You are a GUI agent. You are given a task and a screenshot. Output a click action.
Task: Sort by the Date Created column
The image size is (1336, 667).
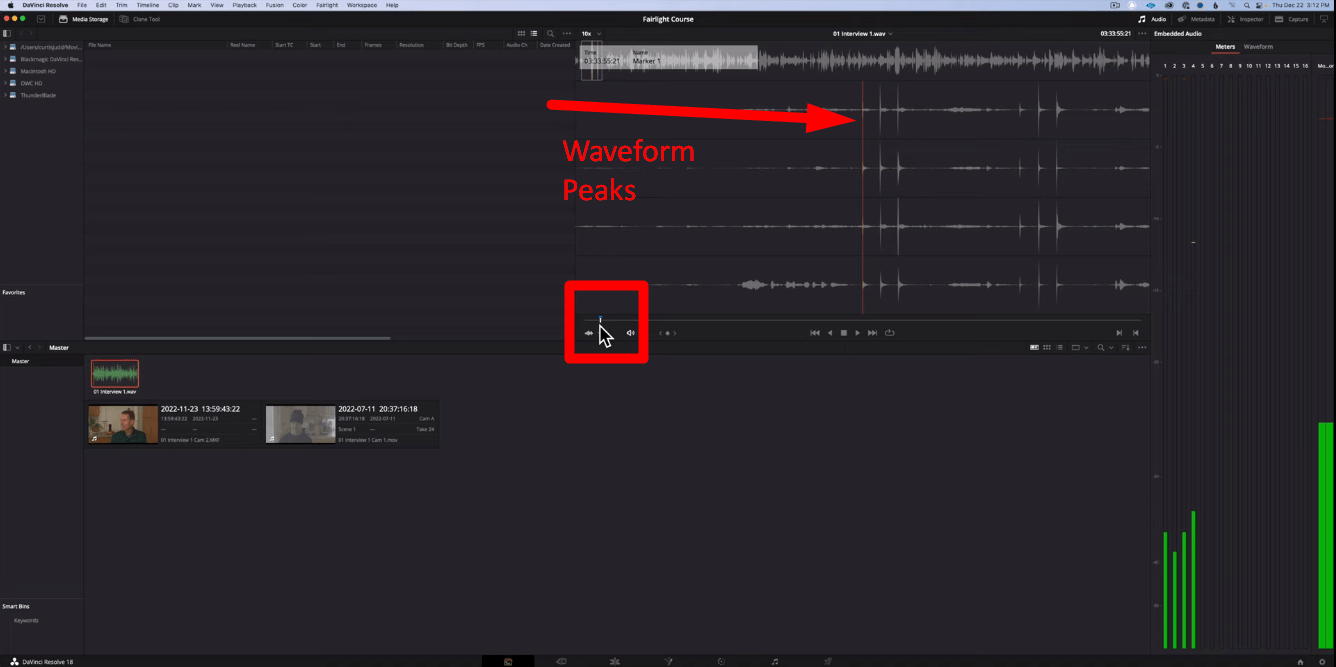pos(555,45)
